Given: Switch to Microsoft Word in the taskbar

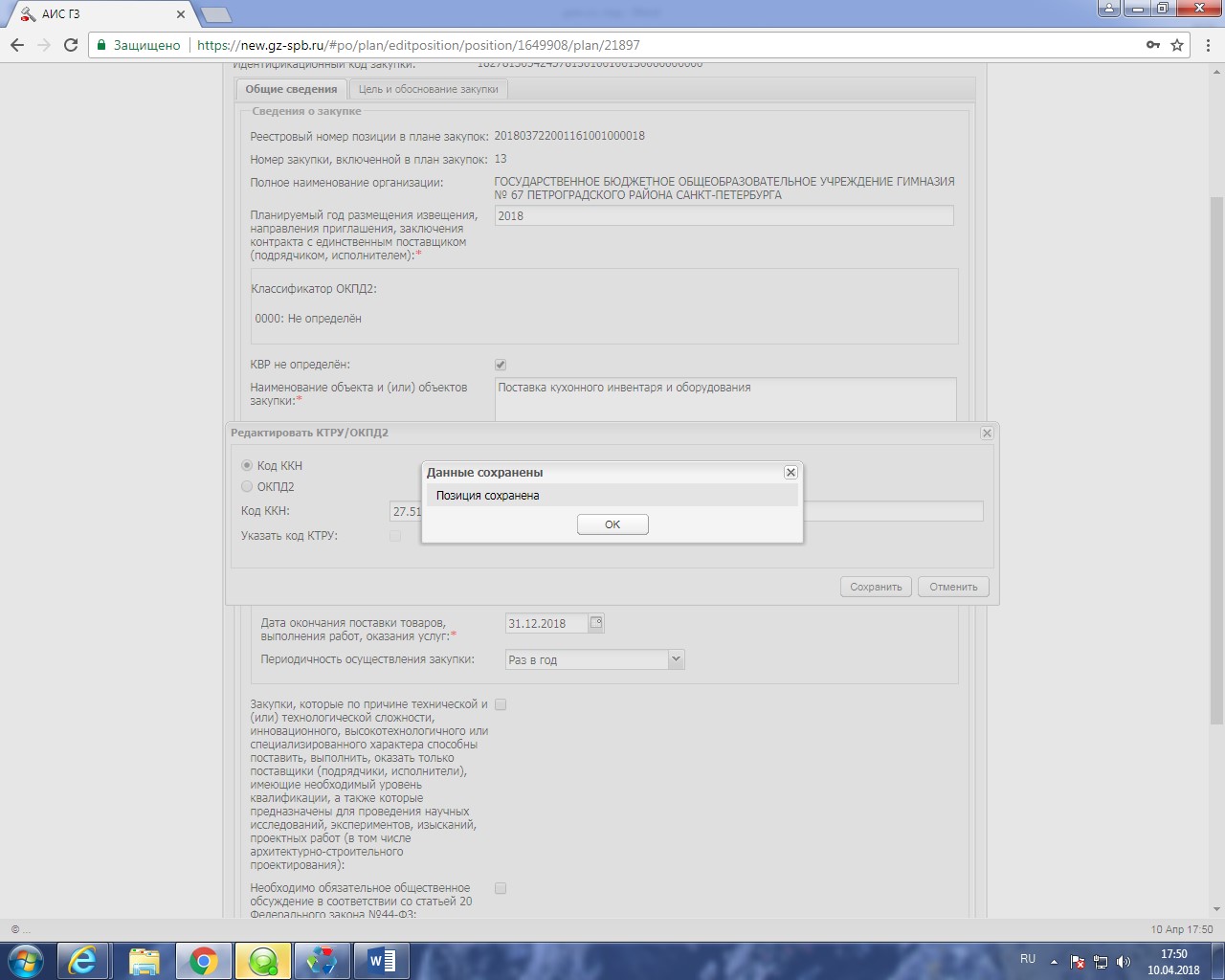Looking at the screenshot, I should [381, 961].
